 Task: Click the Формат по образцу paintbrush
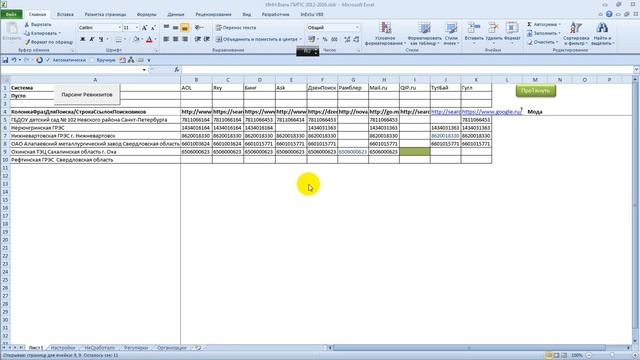pyautogui.click(x=27, y=42)
